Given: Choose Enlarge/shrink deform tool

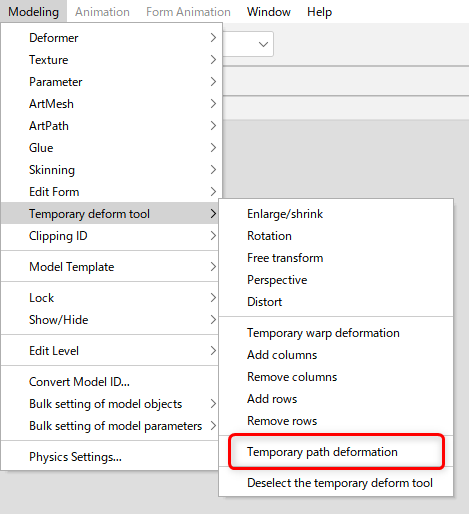Looking at the screenshot, I should point(336,214).
